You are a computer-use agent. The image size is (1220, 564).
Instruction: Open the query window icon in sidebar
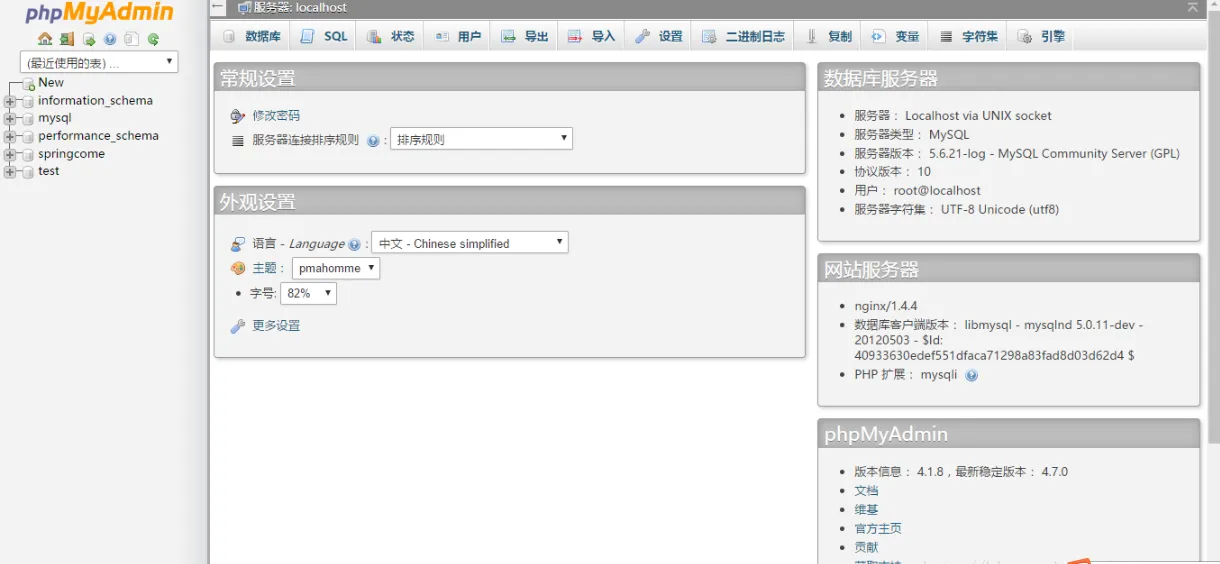[x=89, y=40]
